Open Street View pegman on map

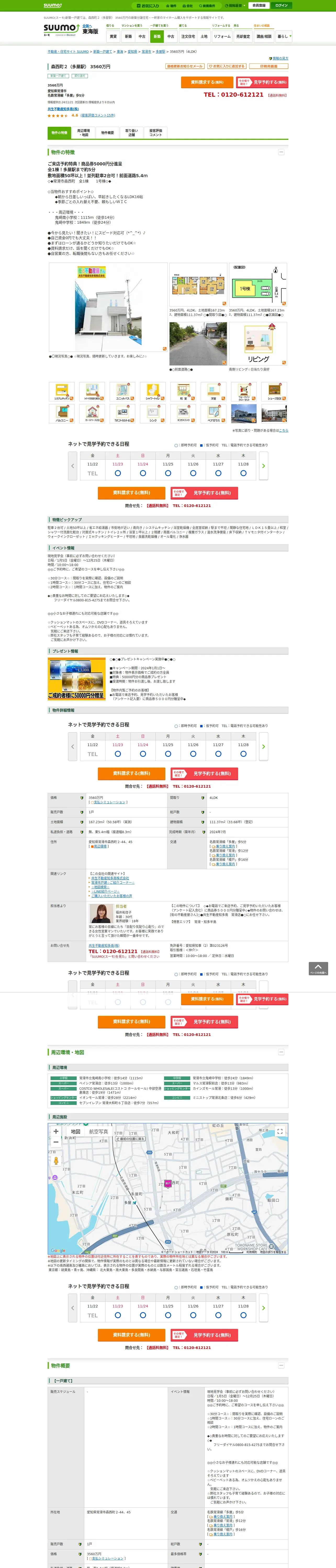tap(56, 1161)
